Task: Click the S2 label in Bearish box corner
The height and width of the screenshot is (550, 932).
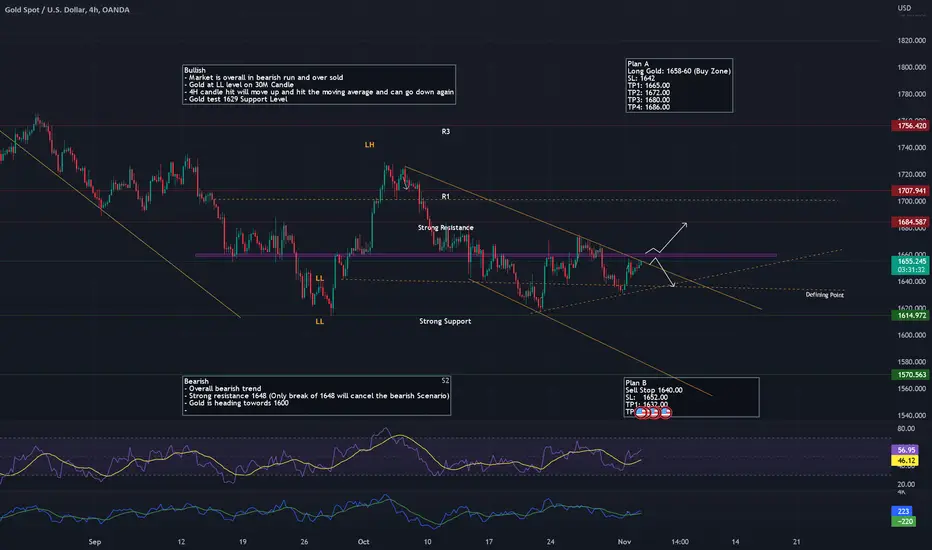Action: (x=445, y=381)
